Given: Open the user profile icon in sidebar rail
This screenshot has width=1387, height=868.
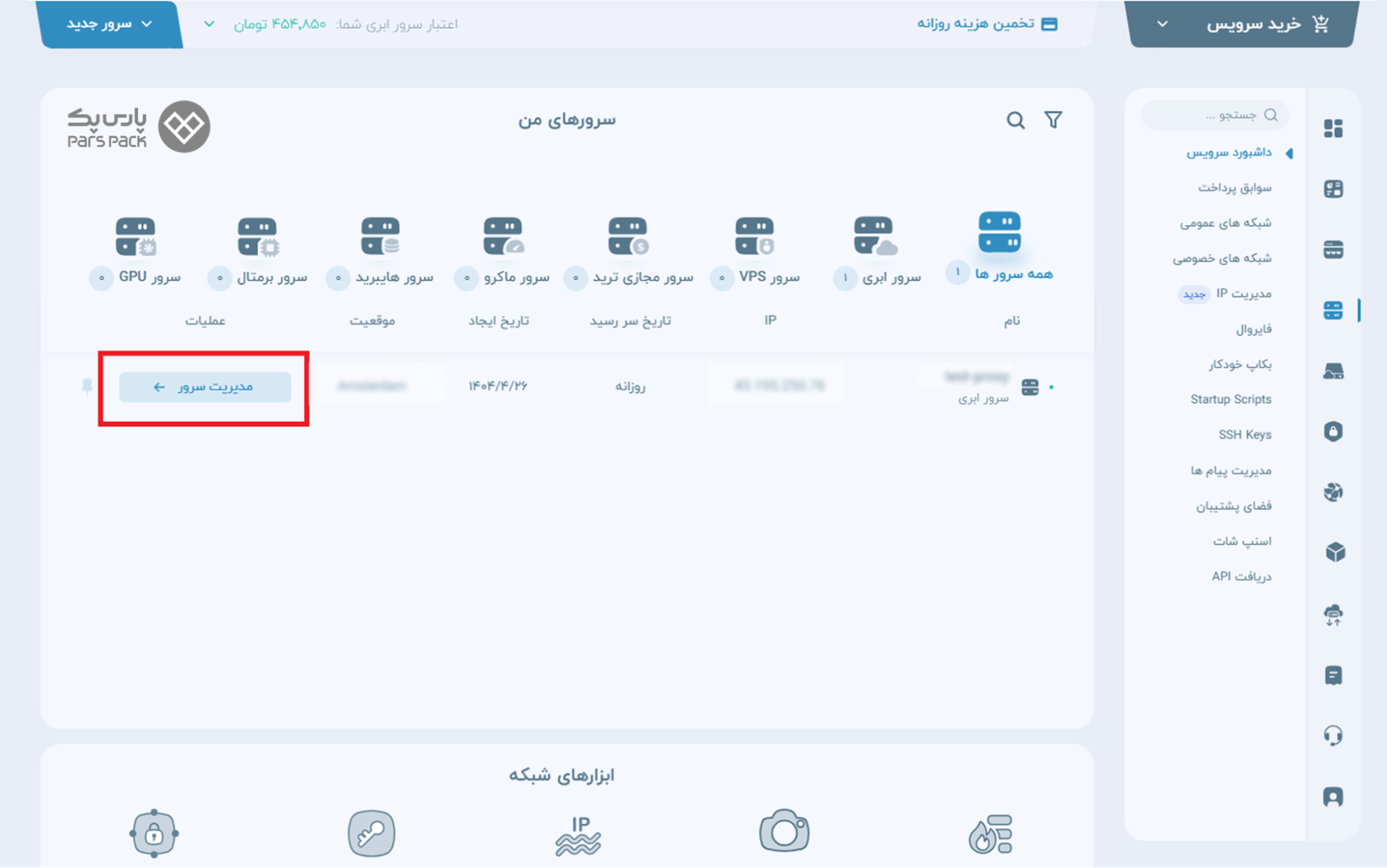Looking at the screenshot, I should 1333,797.
